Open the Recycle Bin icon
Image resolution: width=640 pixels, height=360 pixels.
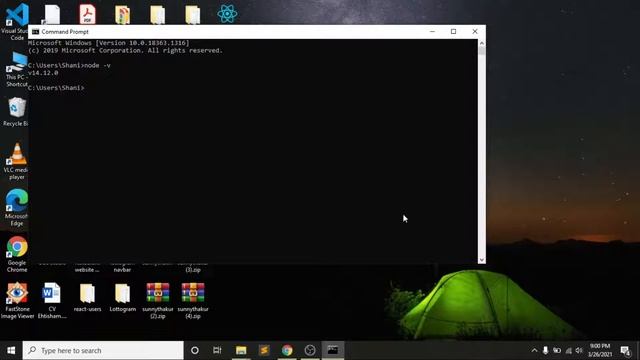pos(16,111)
